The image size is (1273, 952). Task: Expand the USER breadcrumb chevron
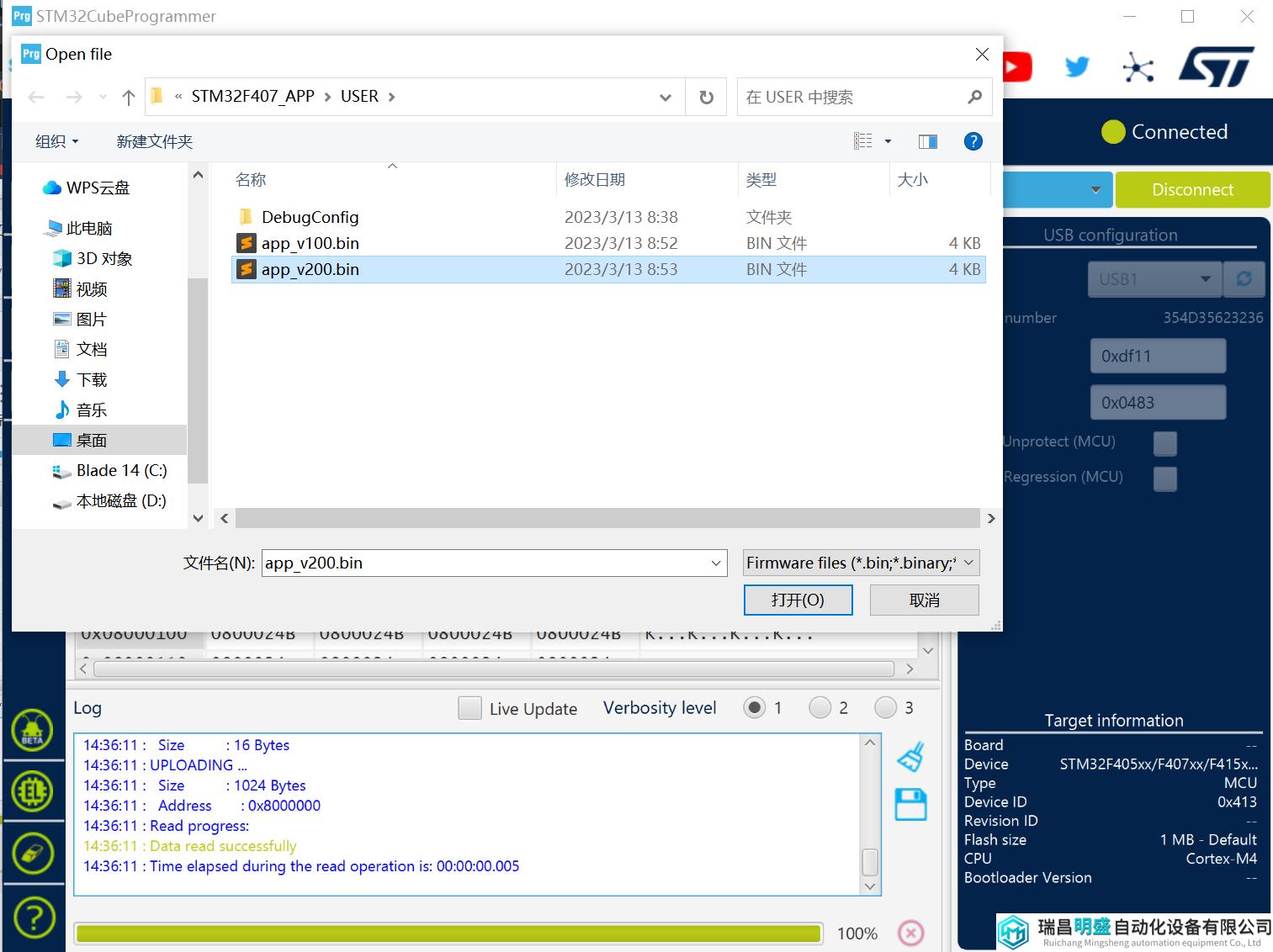pos(391,98)
